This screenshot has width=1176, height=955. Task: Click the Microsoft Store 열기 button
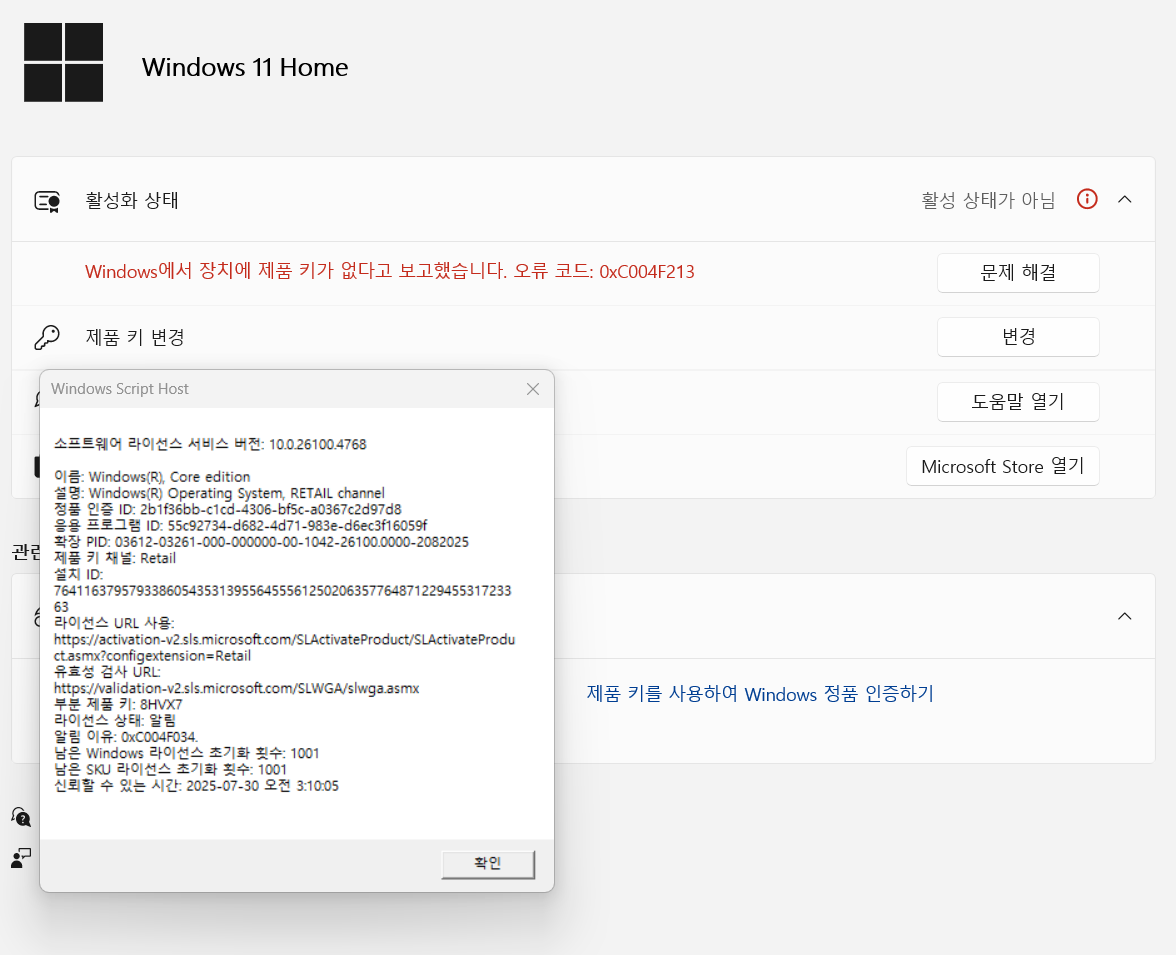tap(1002, 467)
